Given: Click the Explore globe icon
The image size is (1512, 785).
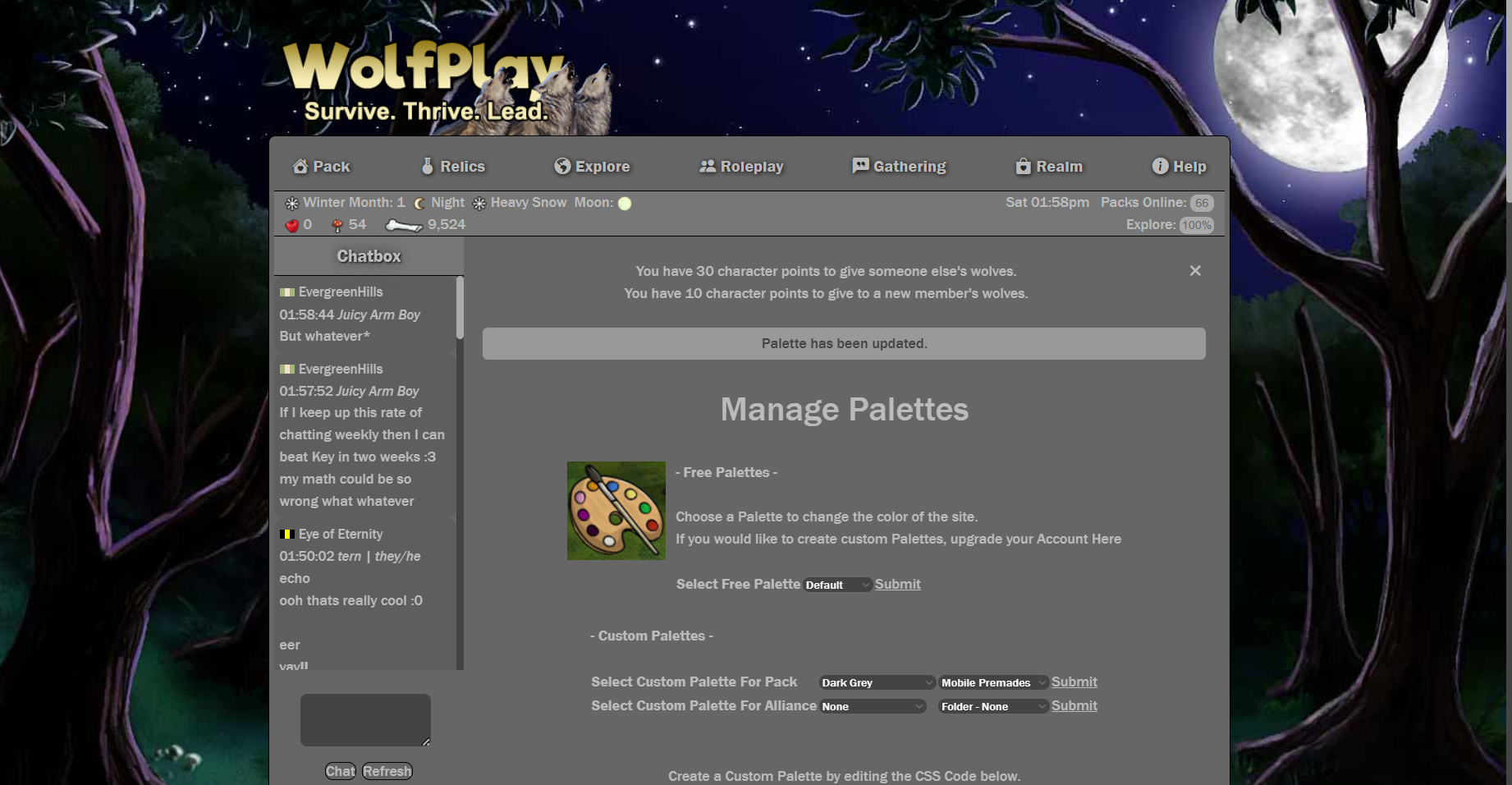Looking at the screenshot, I should click(x=562, y=167).
